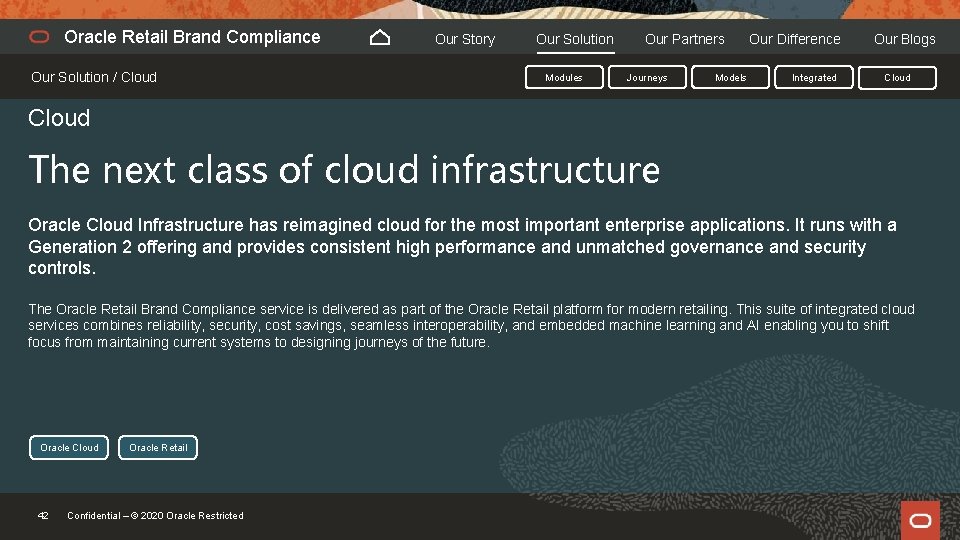Click the Oracle Retail Brand Compliance title
960x540 pixels.
coord(192,37)
